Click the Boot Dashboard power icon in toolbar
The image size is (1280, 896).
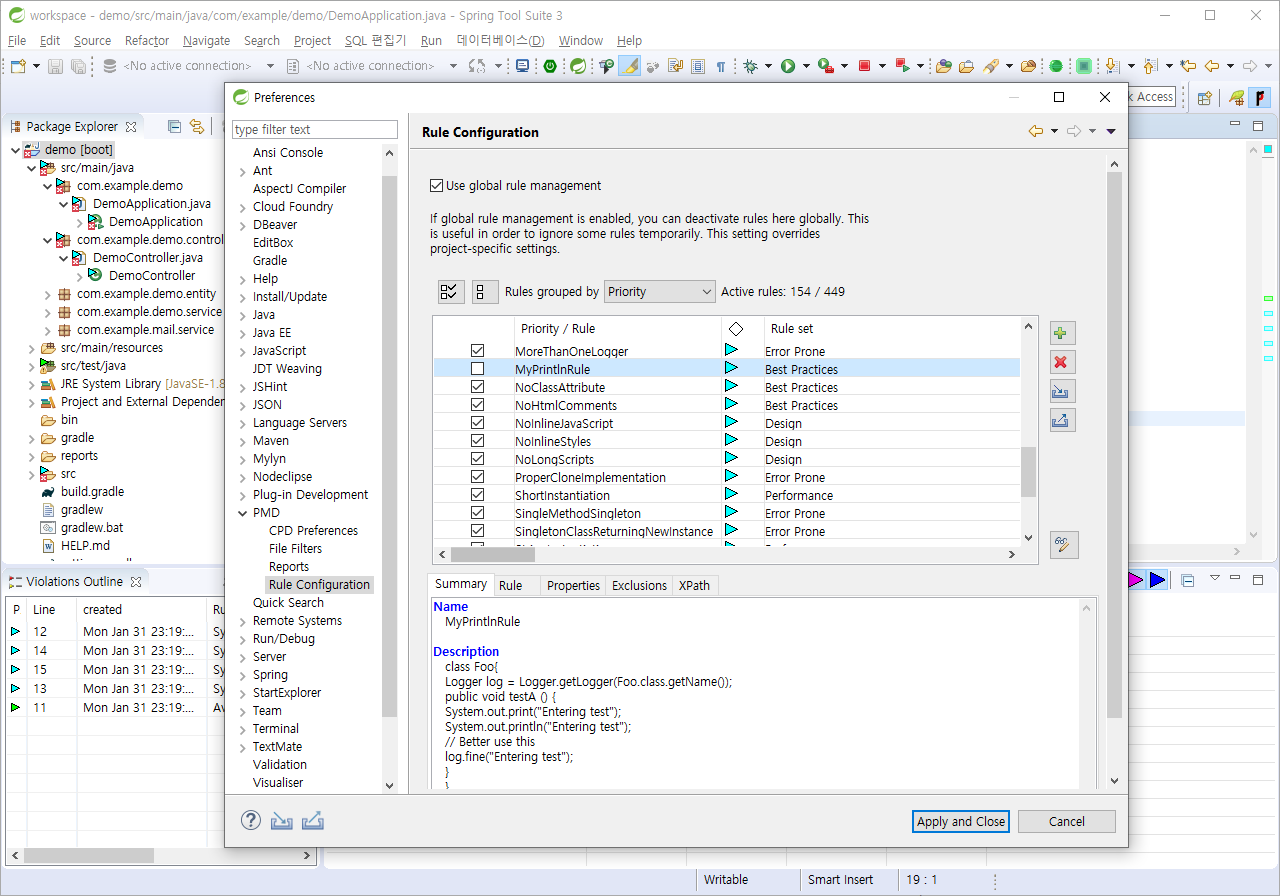point(550,66)
